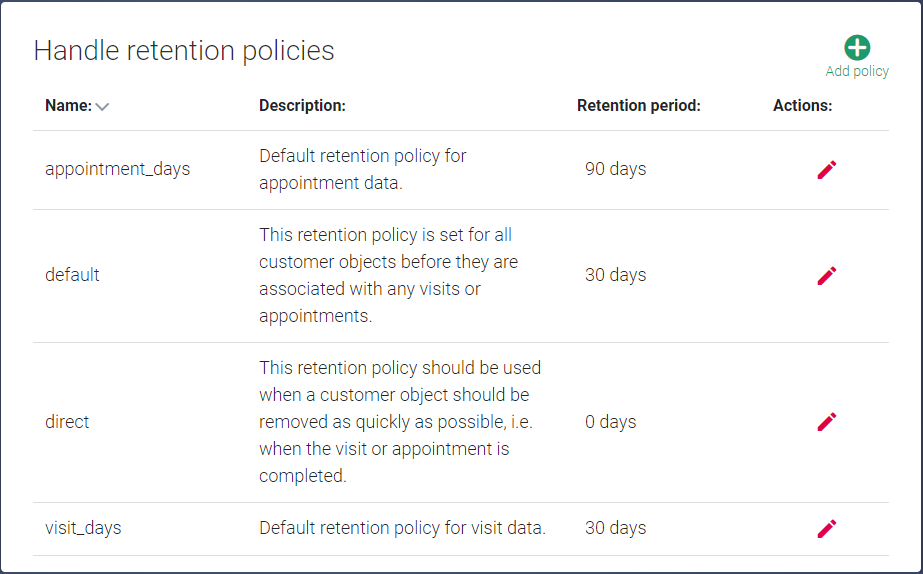Click the Retention period column header
The height and width of the screenshot is (574, 923).
pyautogui.click(x=639, y=105)
